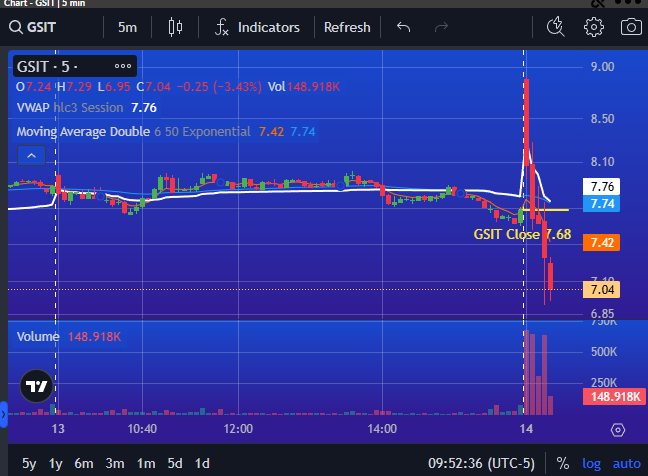Screen dimensions: 648x476
Task: Redo the last chart action
Action: coord(441,27)
